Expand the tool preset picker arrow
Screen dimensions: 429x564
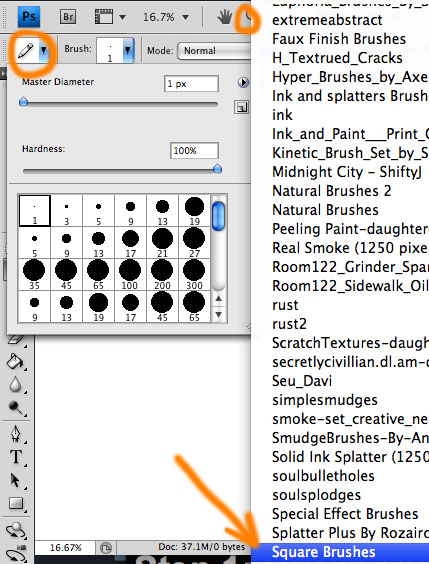click(44, 51)
